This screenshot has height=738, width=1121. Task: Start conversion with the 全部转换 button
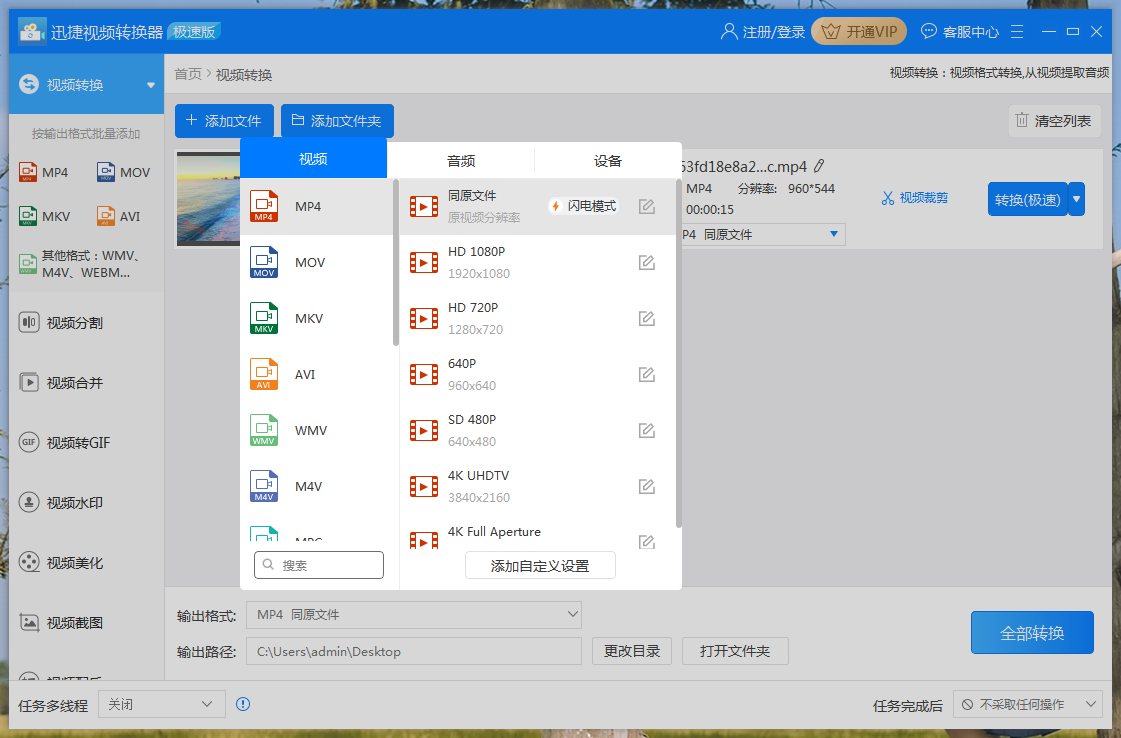click(1032, 632)
